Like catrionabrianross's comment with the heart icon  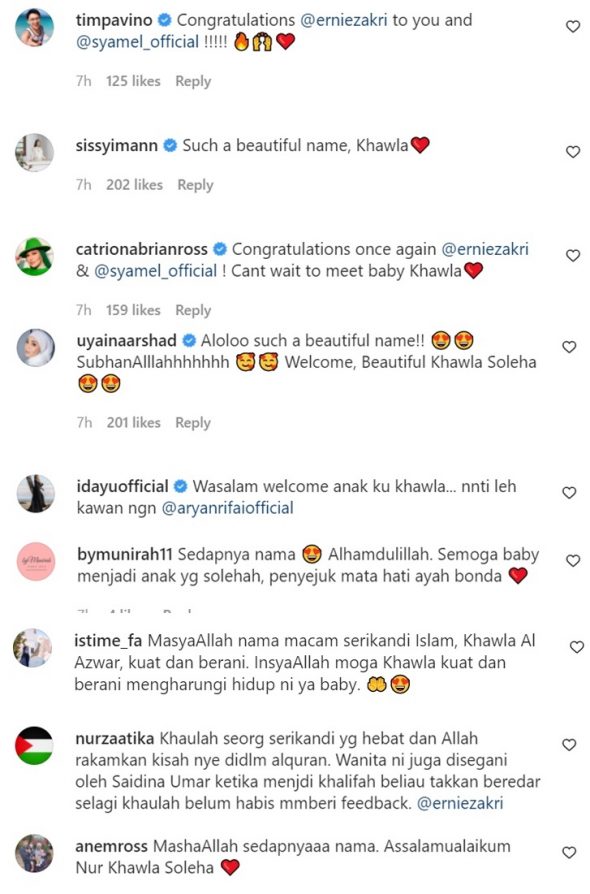[x=572, y=255]
